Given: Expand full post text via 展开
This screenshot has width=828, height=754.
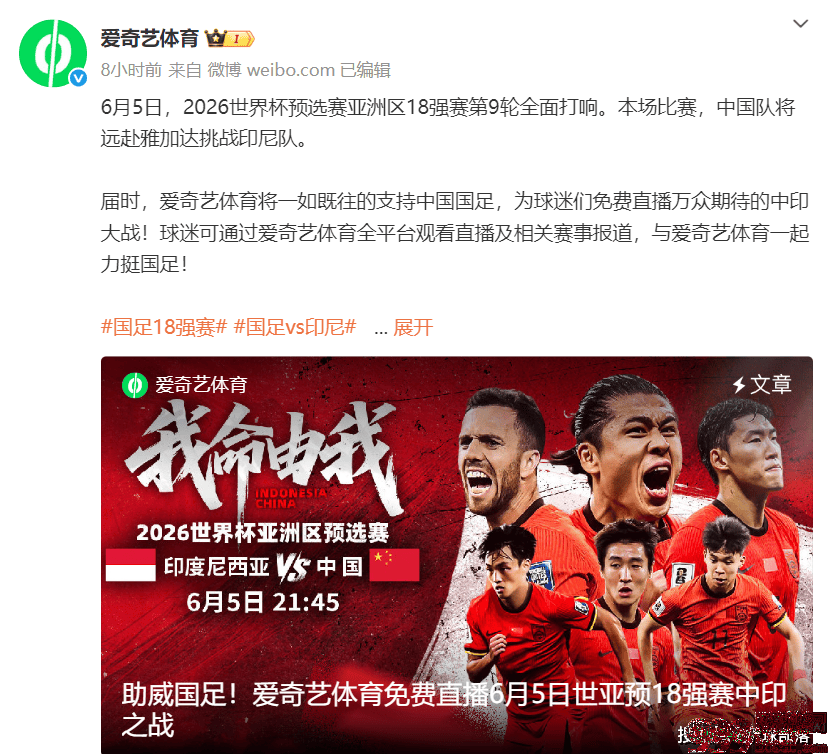Looking at the screenshot, I should pyautogui.click(x=413, y=327).
